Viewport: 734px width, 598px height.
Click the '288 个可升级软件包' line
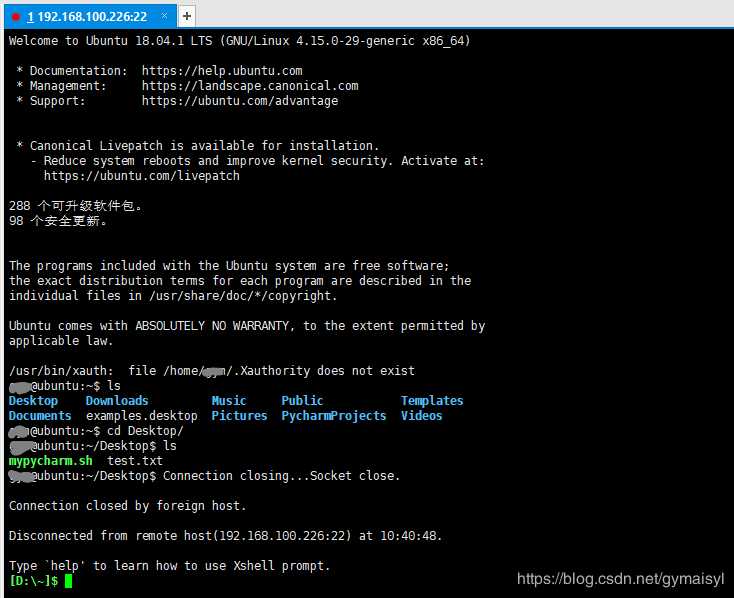pyautogui.click(x=75, y=206)
